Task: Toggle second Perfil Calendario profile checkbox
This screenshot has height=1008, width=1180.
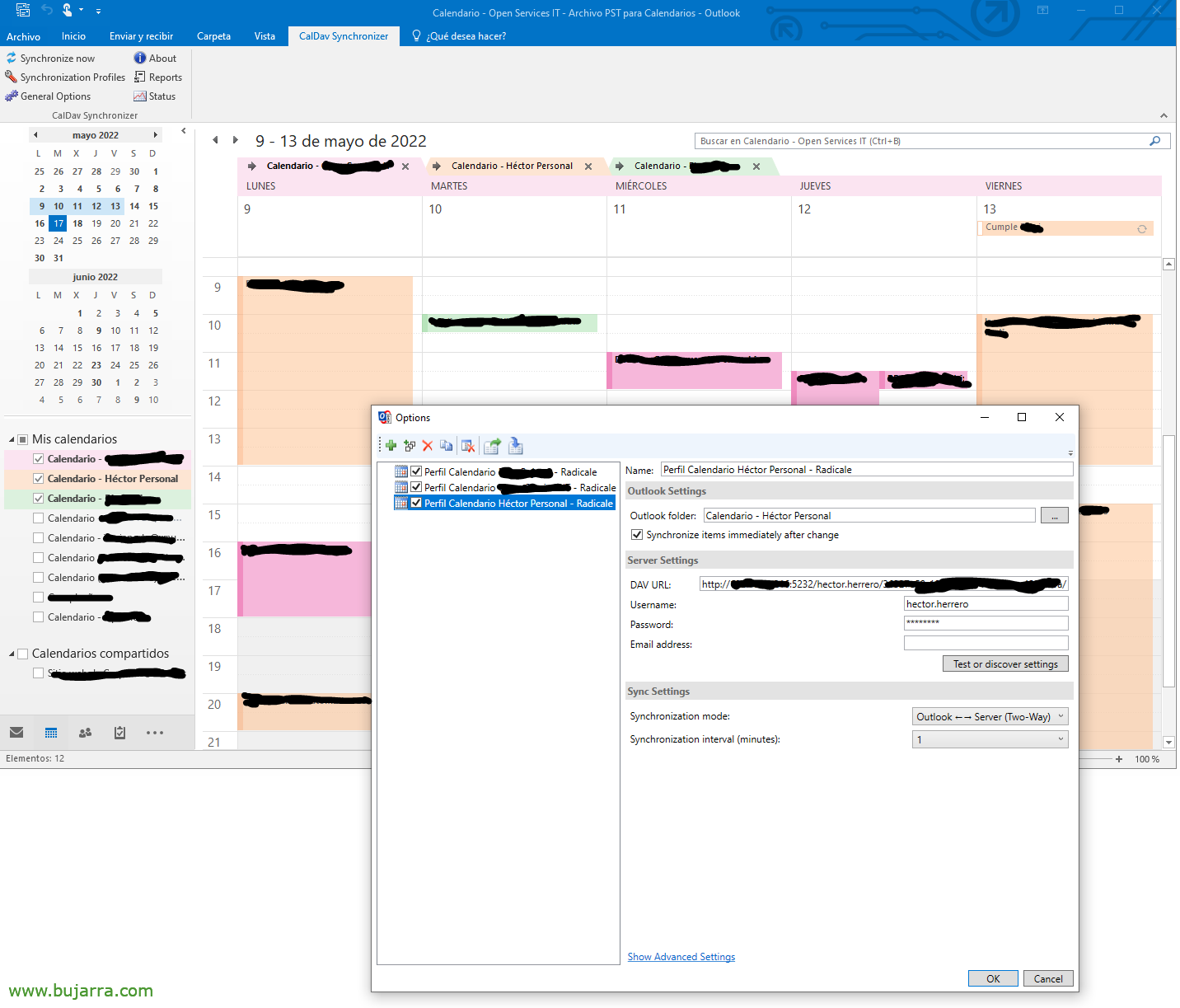Action: point(416,487)
